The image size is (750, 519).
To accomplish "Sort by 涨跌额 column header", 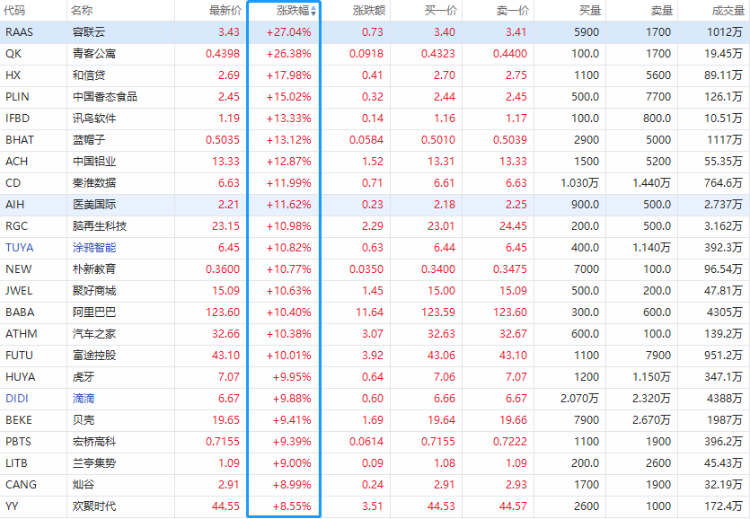I will pyautogui.click(x=369, y=11).
